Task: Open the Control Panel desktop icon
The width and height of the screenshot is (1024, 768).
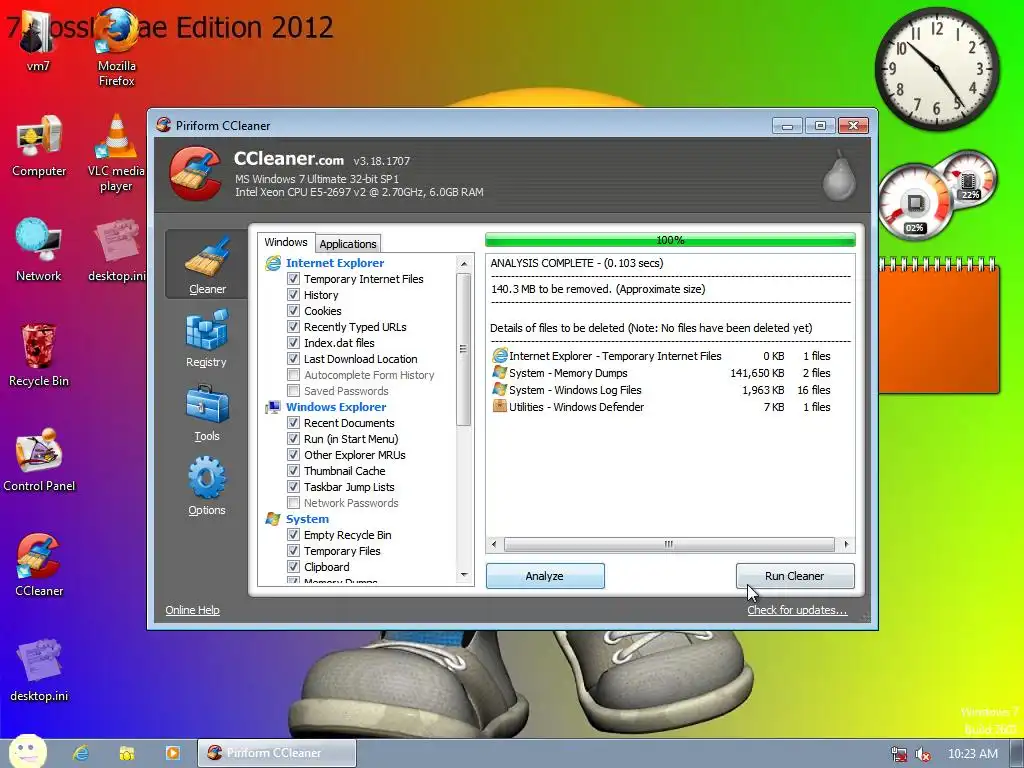Action: click(x=39, y=460)
